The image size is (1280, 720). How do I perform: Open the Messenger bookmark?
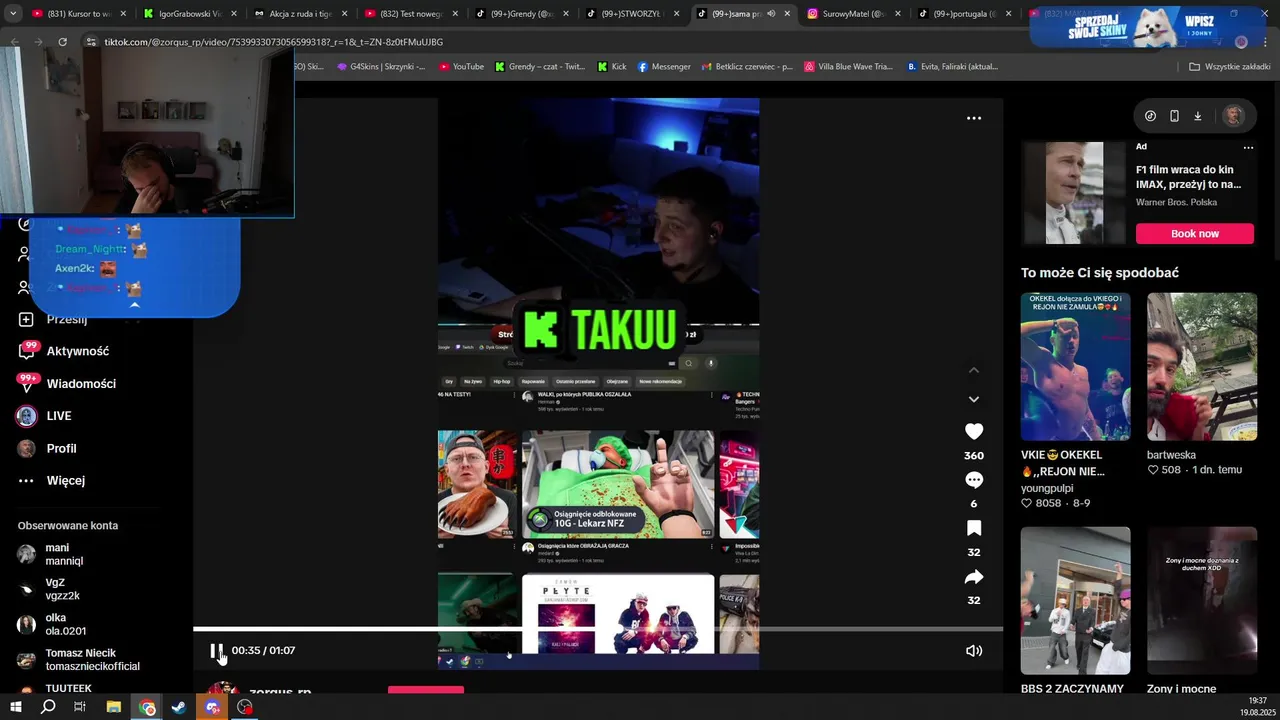[664, 67]
